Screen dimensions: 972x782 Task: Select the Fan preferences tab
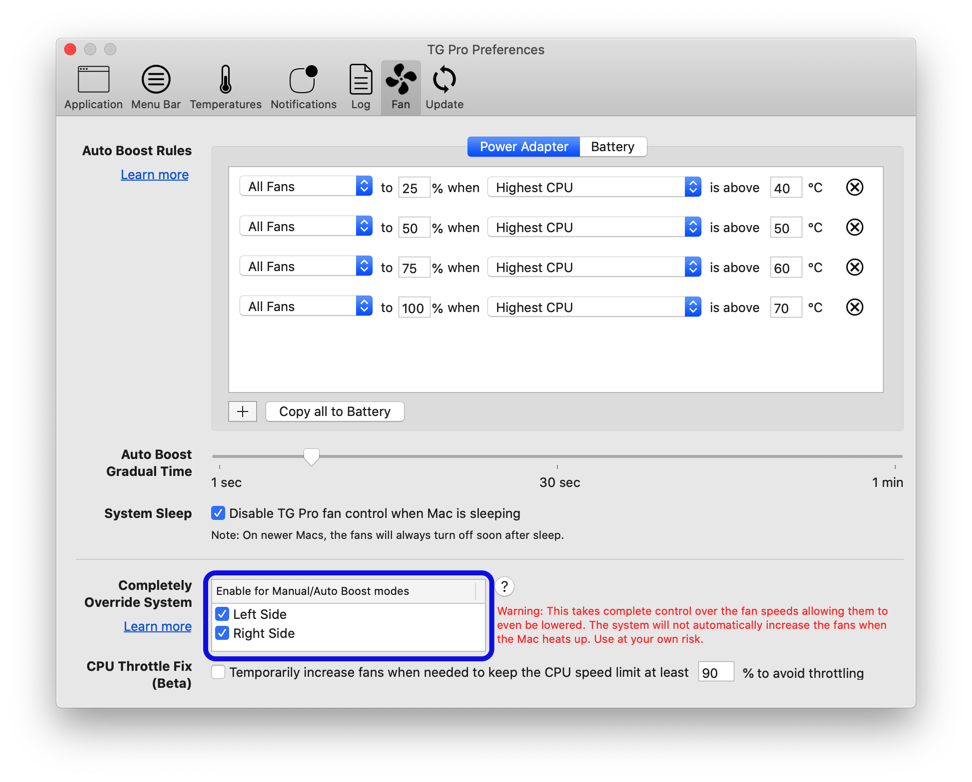coord(400,87)
